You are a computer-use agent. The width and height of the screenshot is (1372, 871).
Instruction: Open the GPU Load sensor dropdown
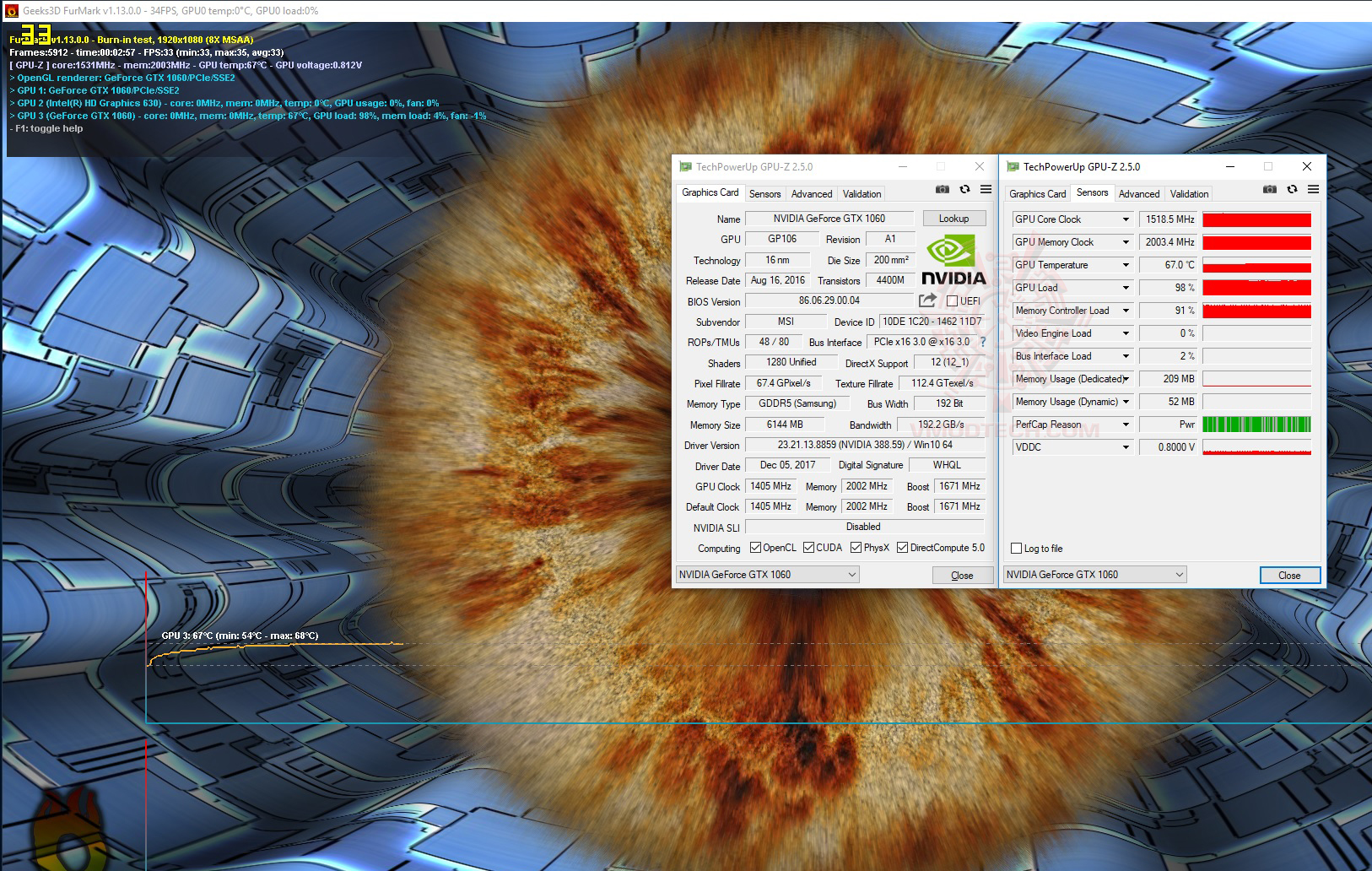coord(1125,288)
